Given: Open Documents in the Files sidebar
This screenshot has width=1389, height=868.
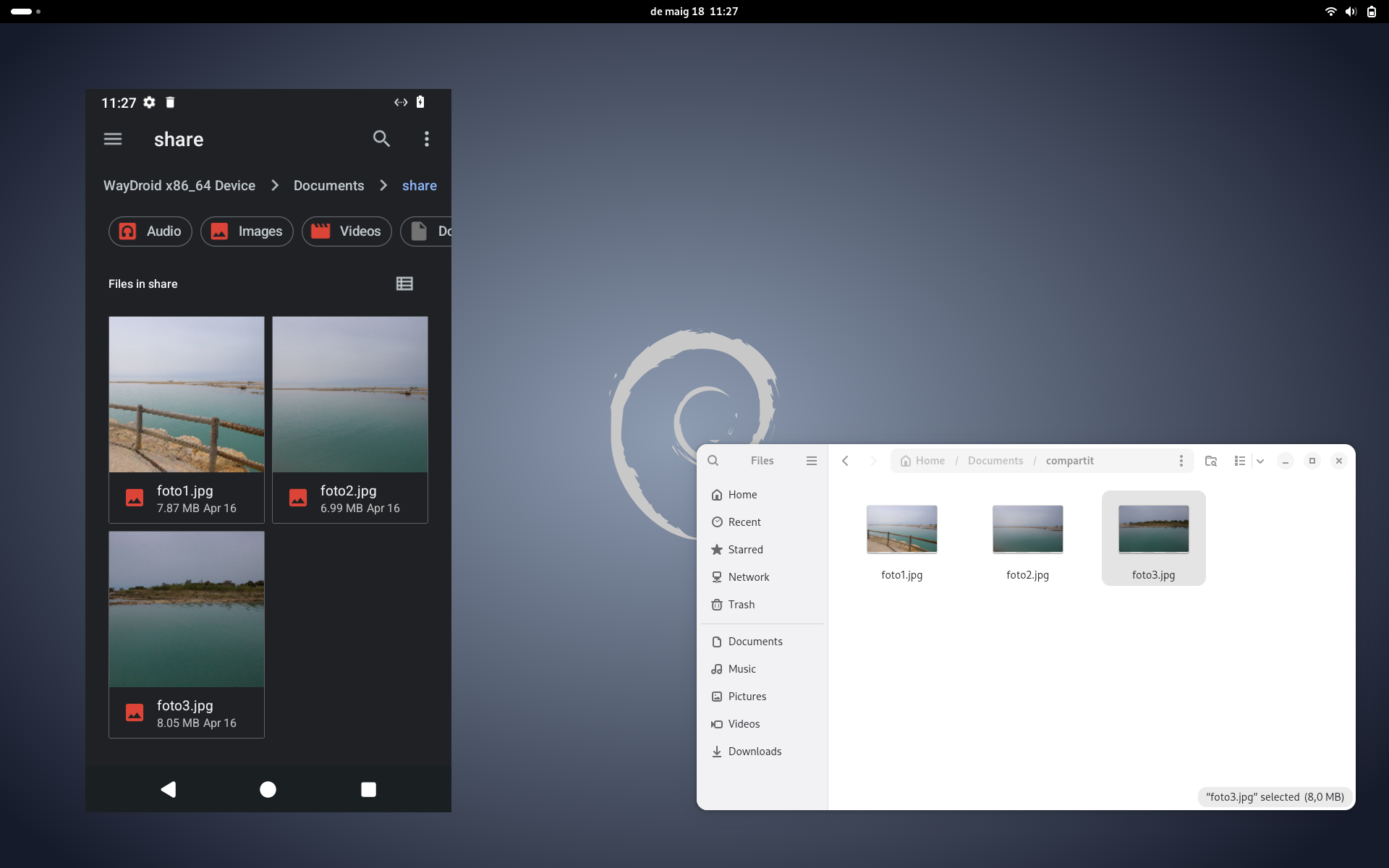Looking at the screenshot, I should [x=763, y=642].
